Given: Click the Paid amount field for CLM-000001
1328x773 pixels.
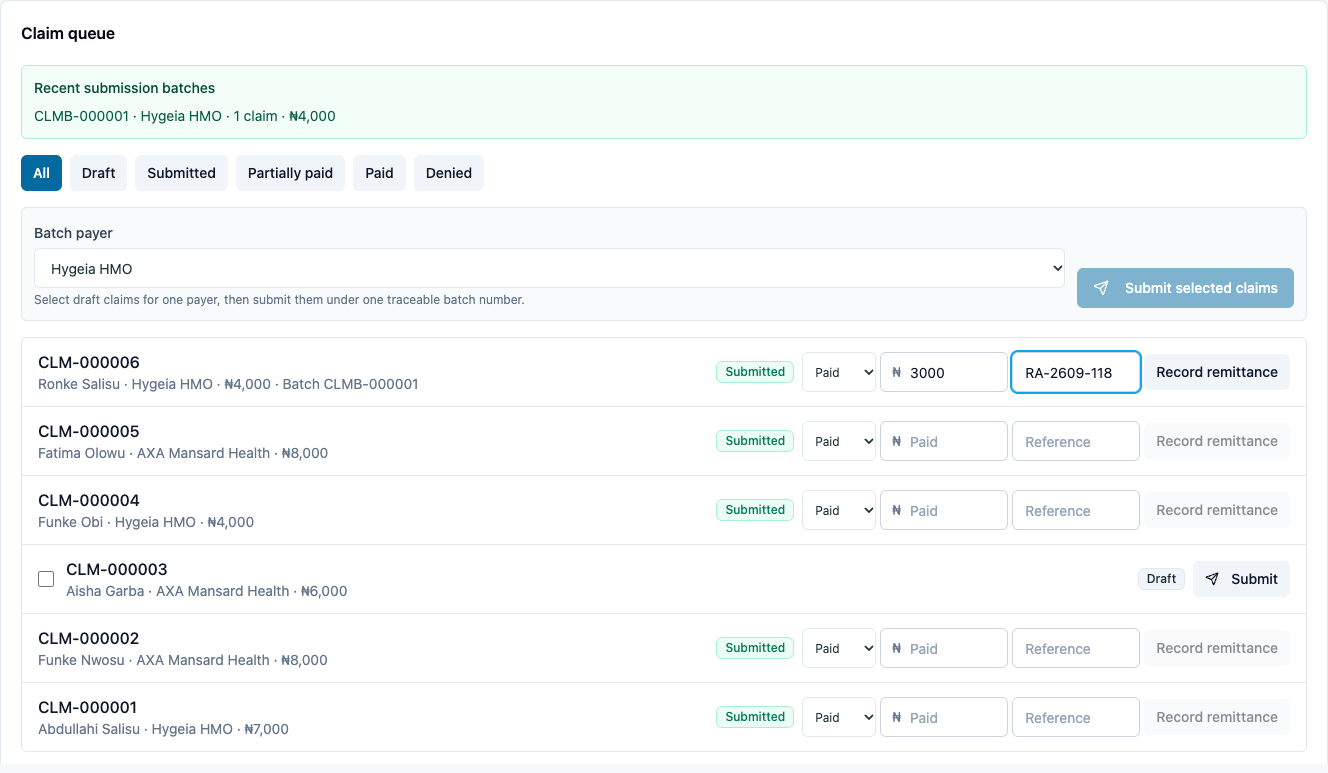Looking at the screenshot, I should pos(944,717).
